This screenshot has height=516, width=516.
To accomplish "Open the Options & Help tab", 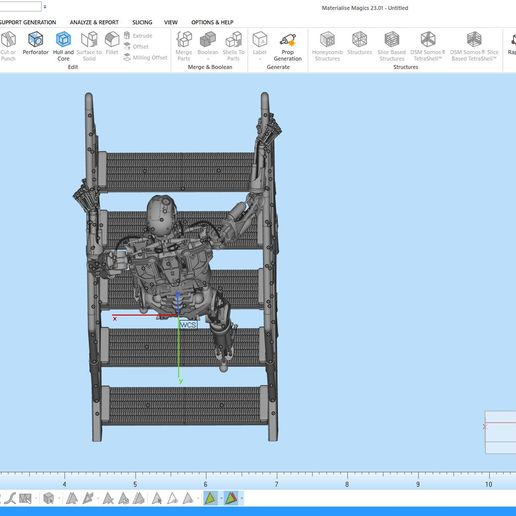I will [212, 22].
